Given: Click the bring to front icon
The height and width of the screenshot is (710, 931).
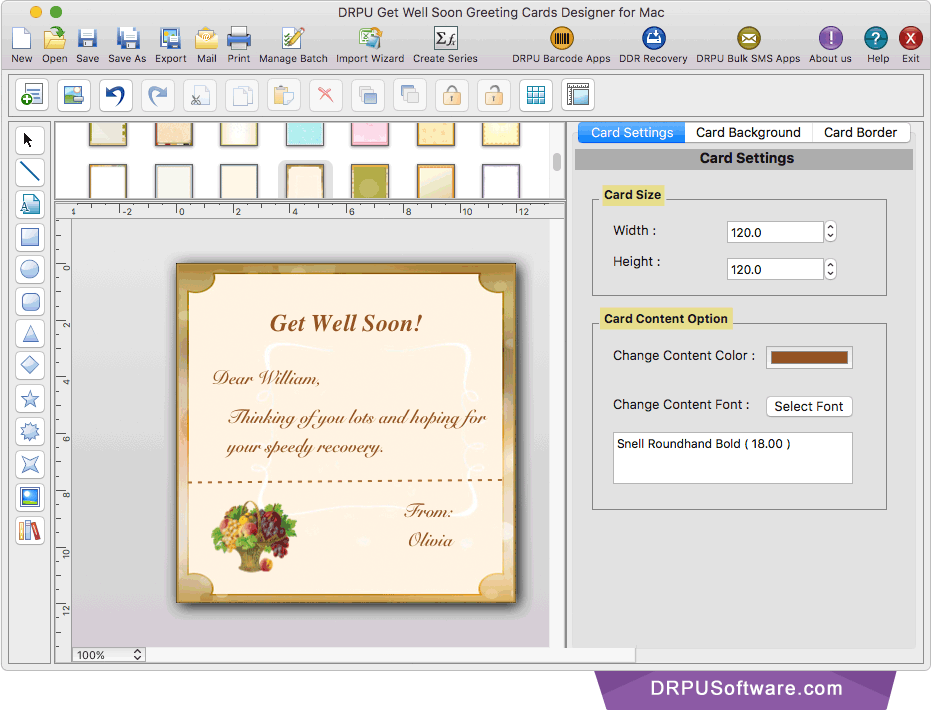Looking at the screenshot, I should tap(368, 95).
